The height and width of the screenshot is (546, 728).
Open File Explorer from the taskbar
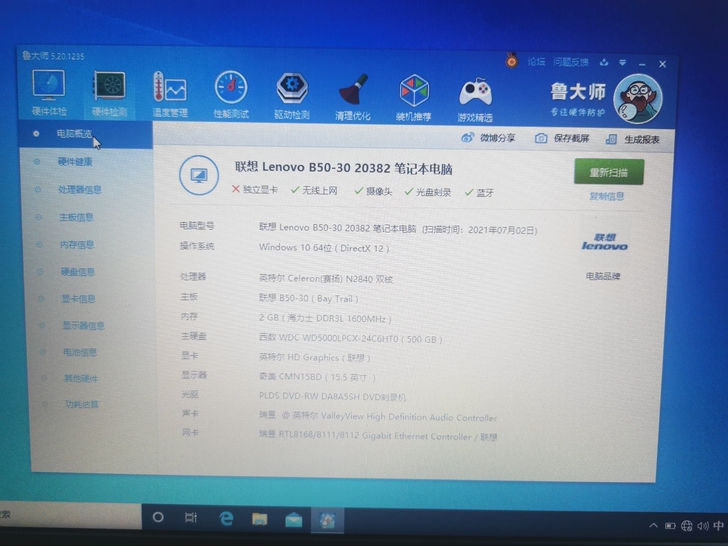coord(260,519)
